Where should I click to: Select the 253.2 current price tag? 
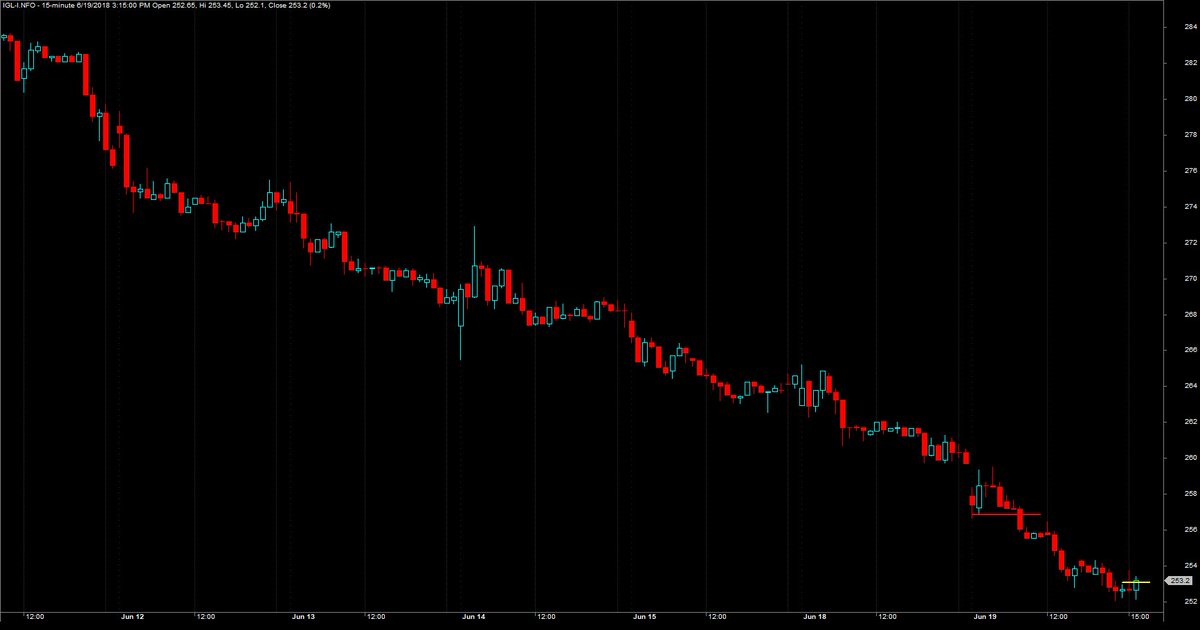pos(1179,581)
